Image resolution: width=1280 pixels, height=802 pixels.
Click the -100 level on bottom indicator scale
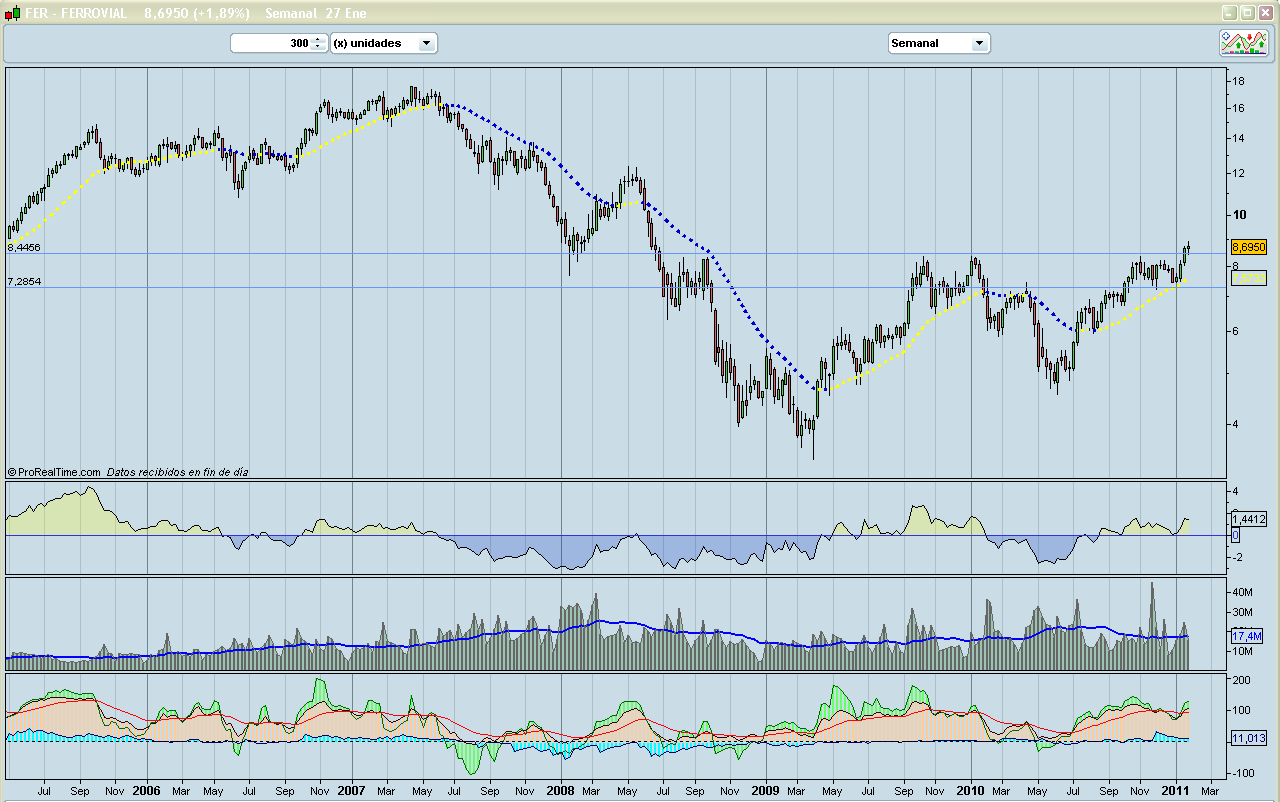(x=1241, y=773)
